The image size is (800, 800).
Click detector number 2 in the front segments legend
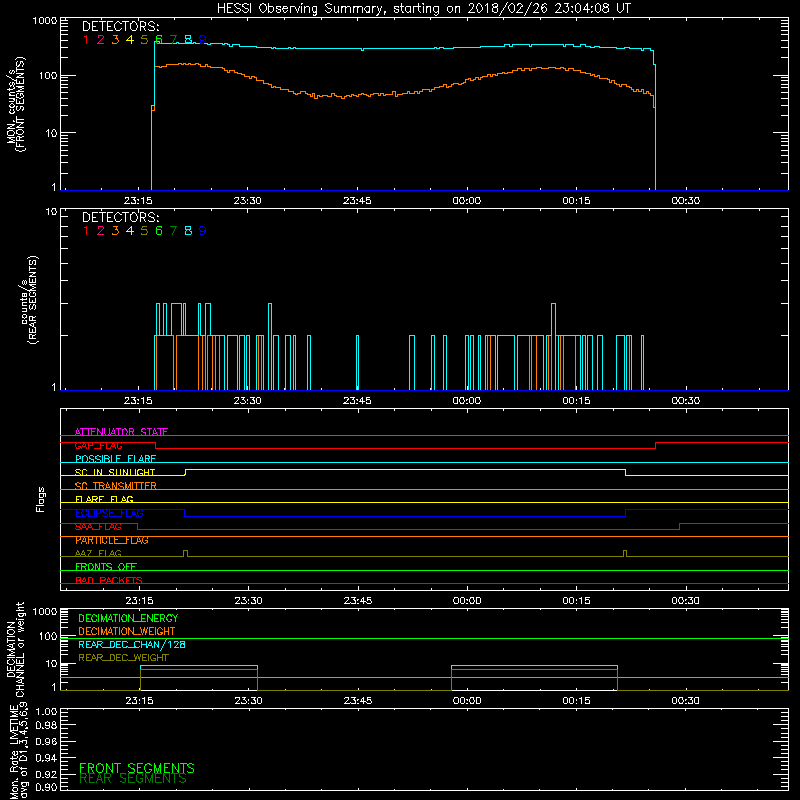coord(101,40)
